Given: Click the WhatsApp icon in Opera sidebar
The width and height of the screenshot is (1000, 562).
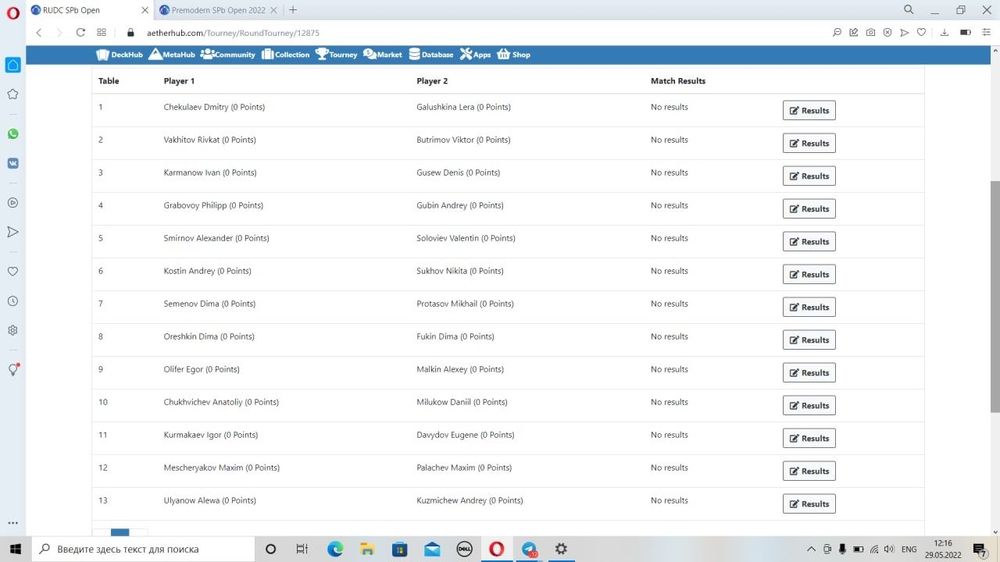Looking at the screenshot, I should pos(13,134).
